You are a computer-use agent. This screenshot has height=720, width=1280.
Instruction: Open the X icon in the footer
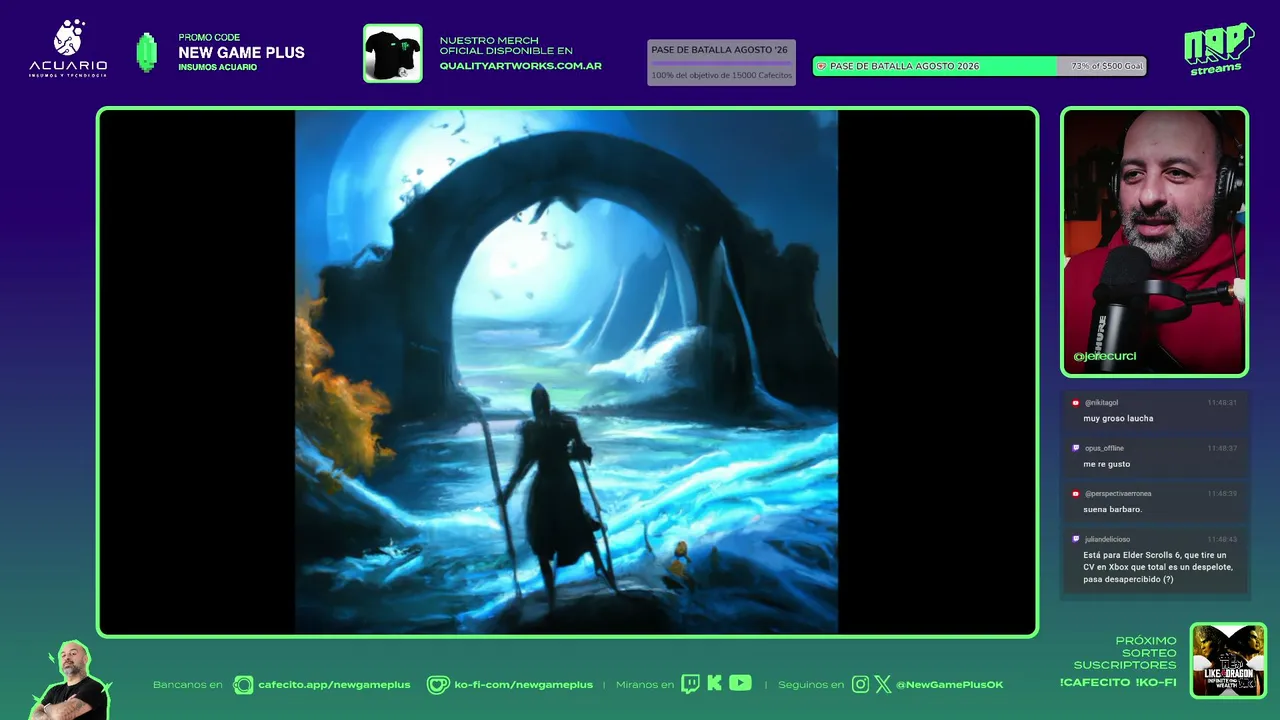[883, 685]
